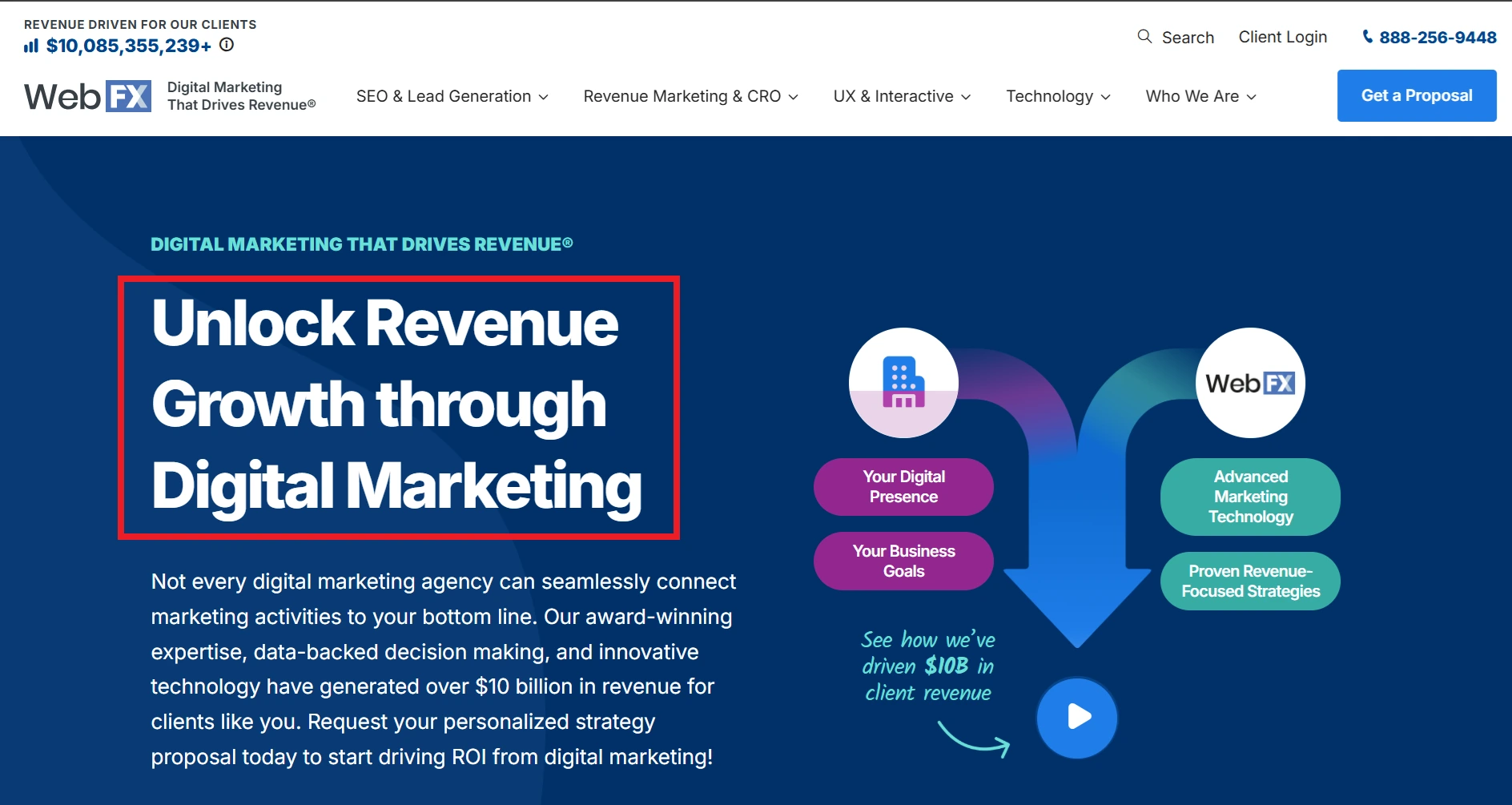Click the bar chart icon near $10,085,355,239+

31,46
